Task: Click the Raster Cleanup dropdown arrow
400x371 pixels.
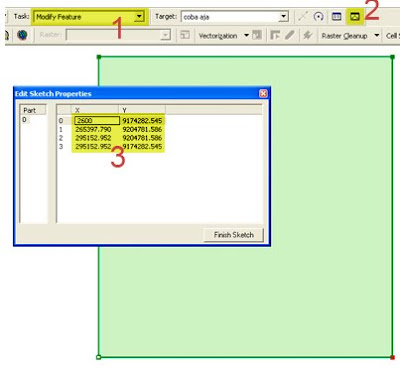Action: (x=377, y=35)
